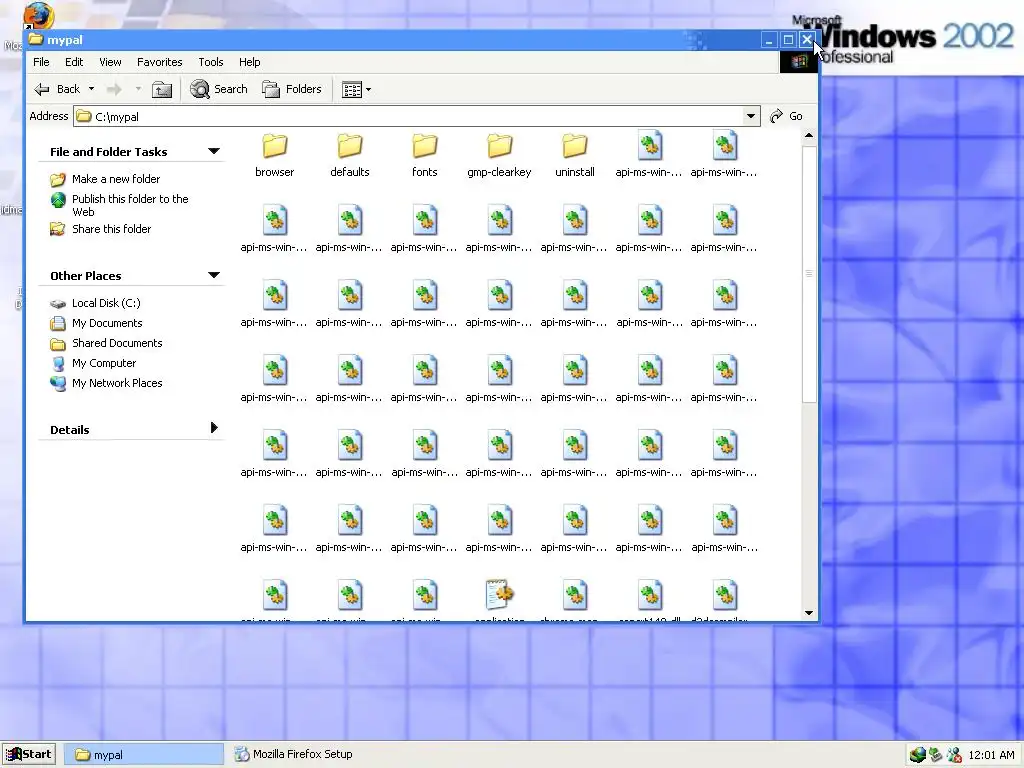Viewport: 1024px width, 768px height.
Task: Click the Safely Remove Hardware tray icon
Action: (x=936, y=755)
